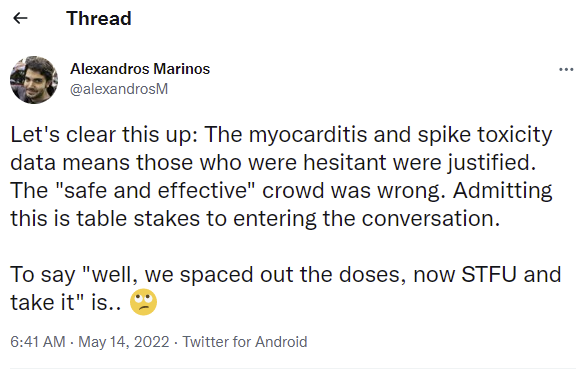Click the eye-roll emoji in tweet
The image size is (587, 376).
(x=143, y=302)
